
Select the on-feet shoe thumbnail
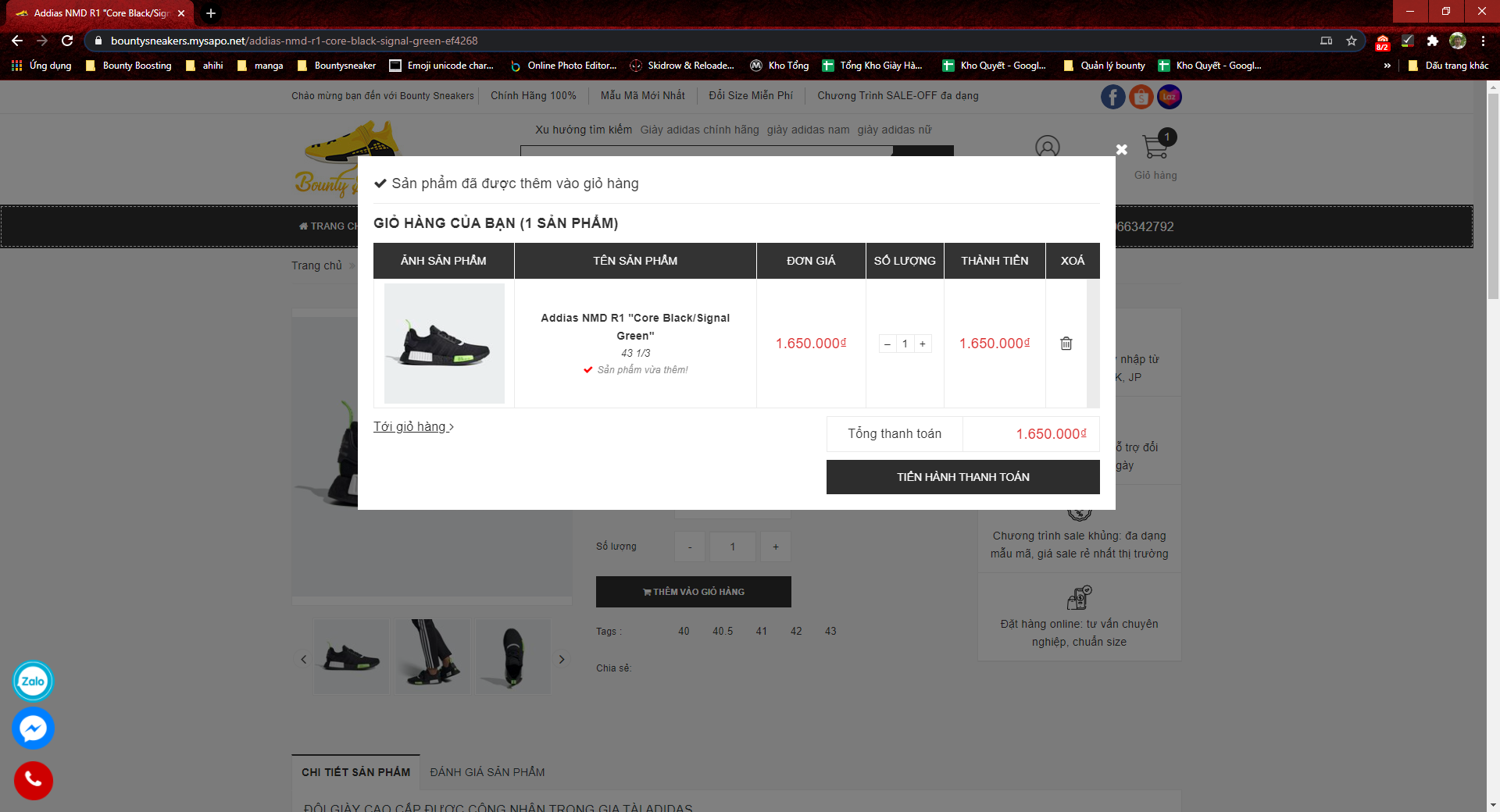coord(433,657)
